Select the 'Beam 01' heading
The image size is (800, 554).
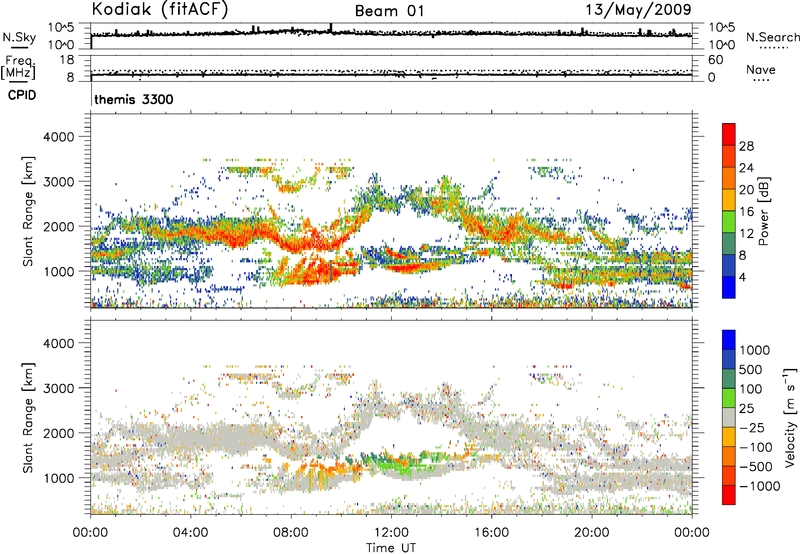point(389,11)
